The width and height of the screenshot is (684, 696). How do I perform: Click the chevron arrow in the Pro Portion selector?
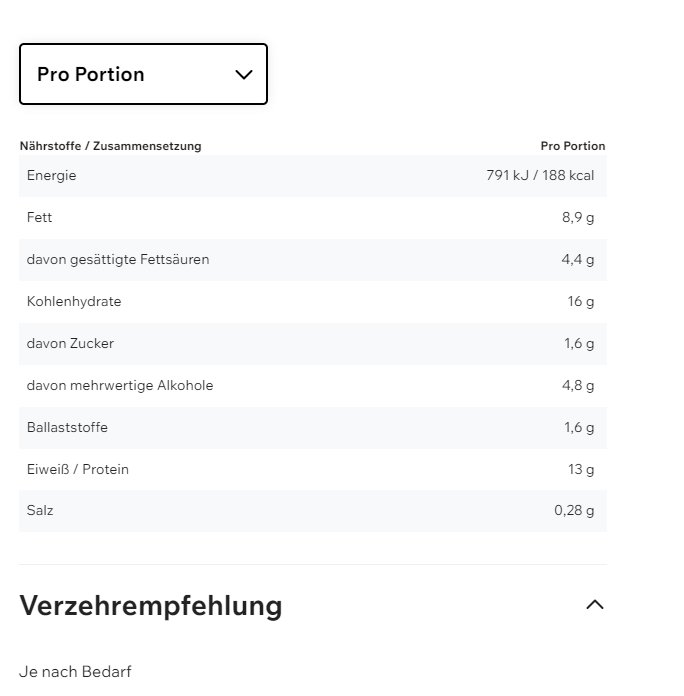pyautogui.click(x=244, y=75)
